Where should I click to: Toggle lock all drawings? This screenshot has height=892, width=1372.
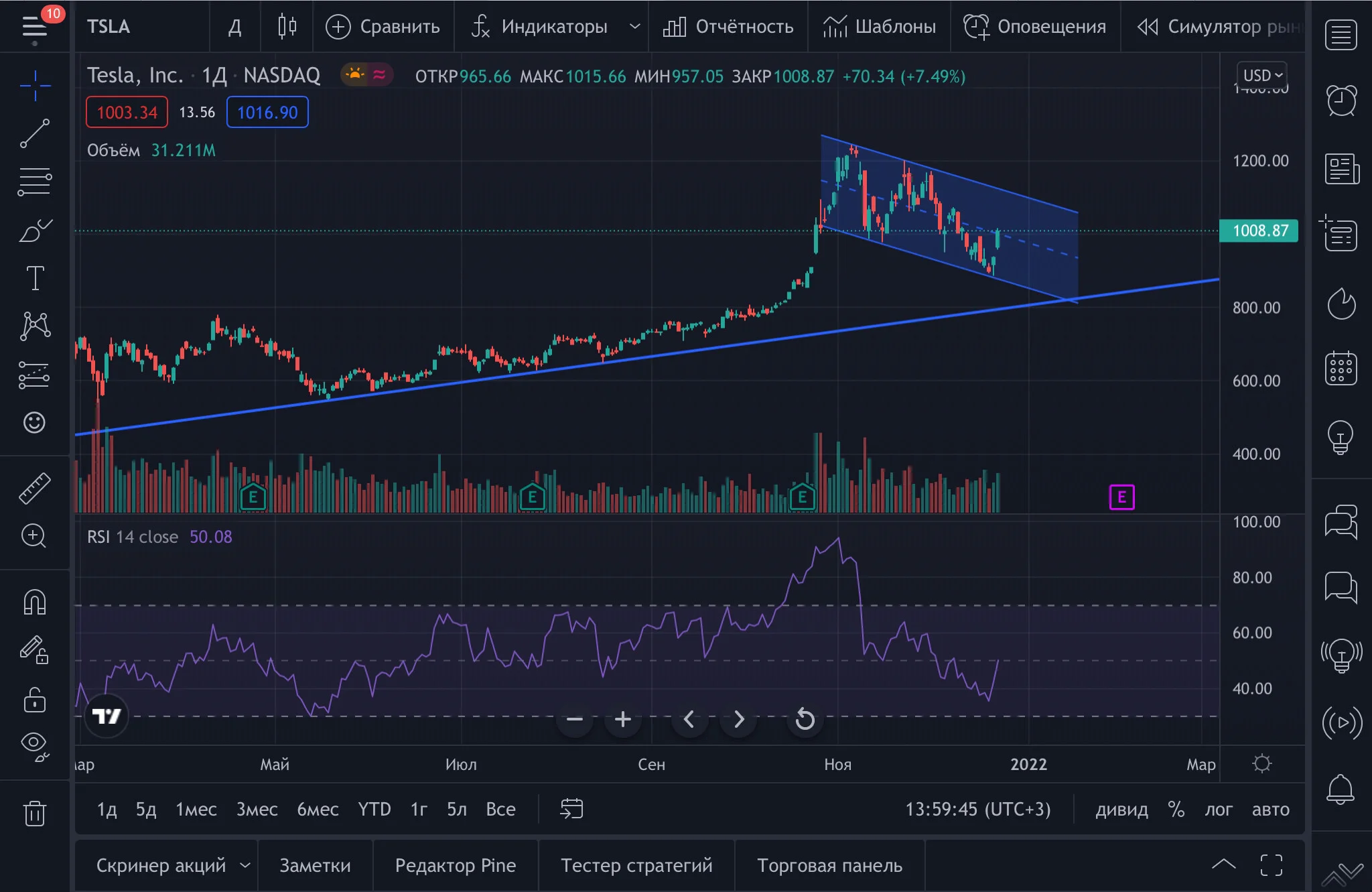pyautogui.click(x=35, y=699)
